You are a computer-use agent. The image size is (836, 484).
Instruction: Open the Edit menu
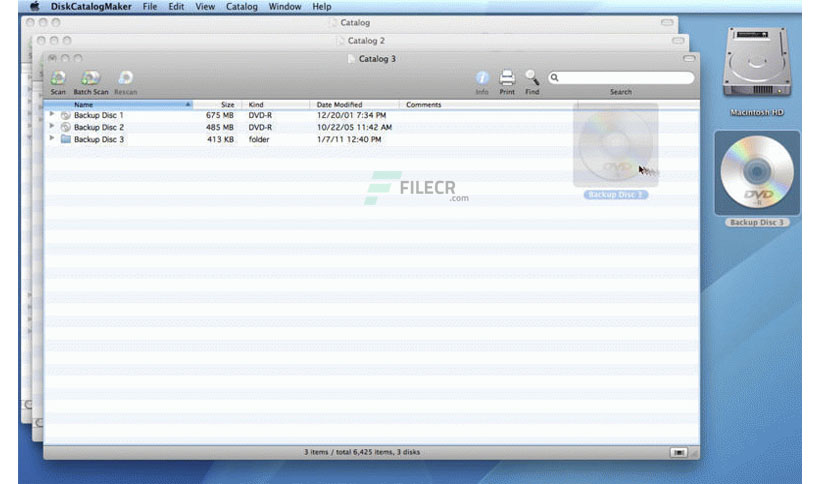(x=176, y=6)
